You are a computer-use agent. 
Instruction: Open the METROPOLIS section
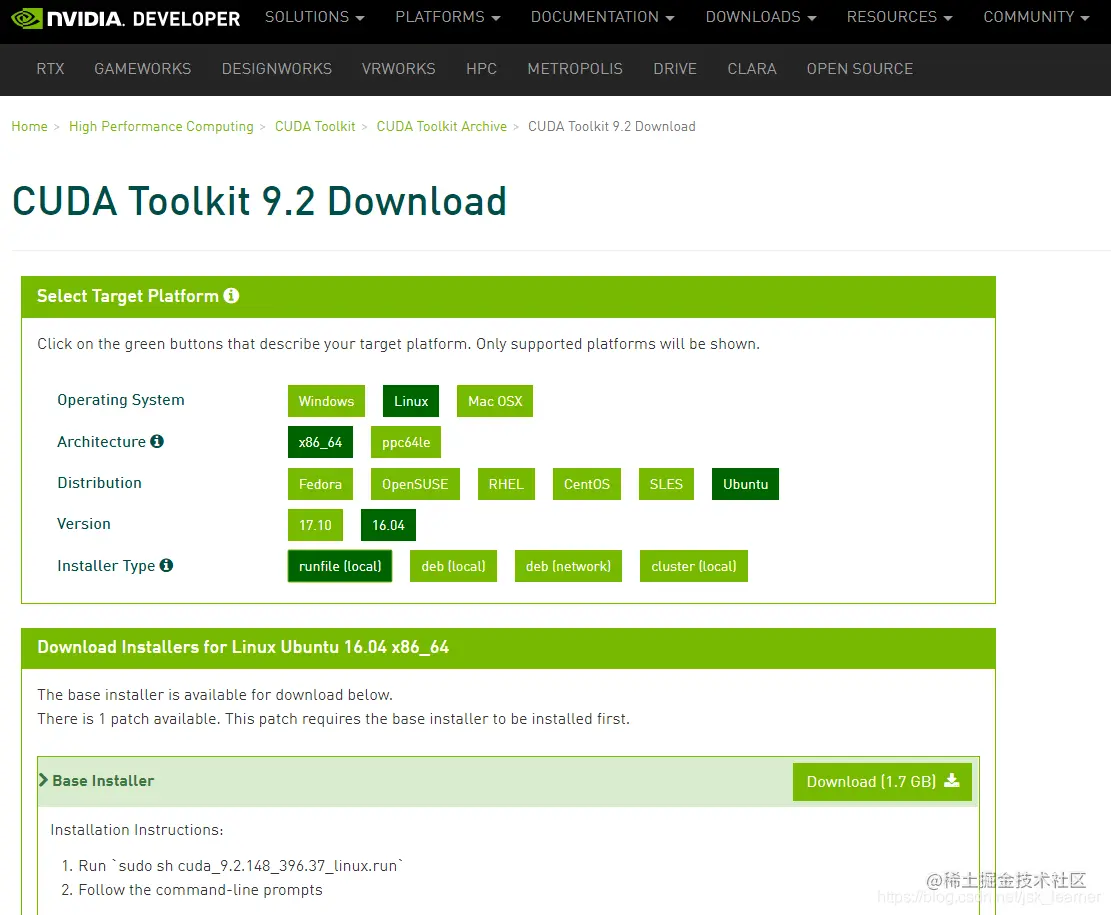pos(575,69)
